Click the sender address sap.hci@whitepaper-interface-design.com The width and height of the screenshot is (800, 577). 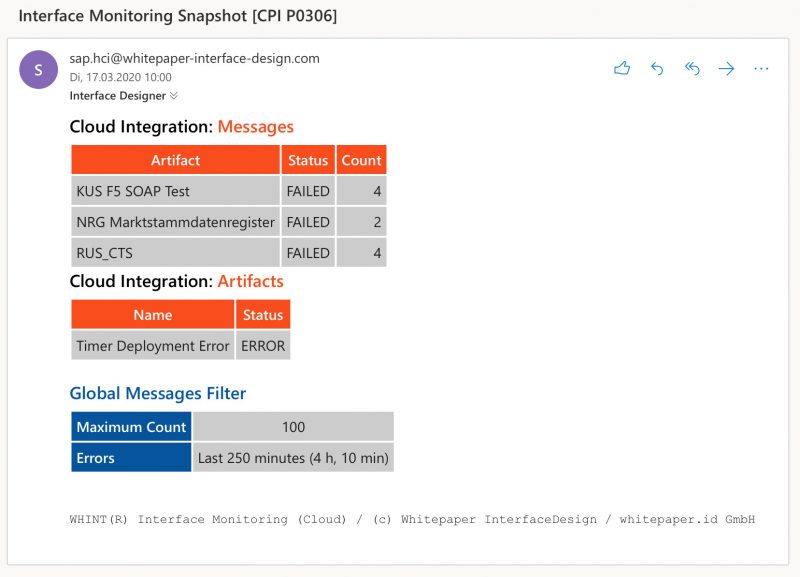[194, 59]
